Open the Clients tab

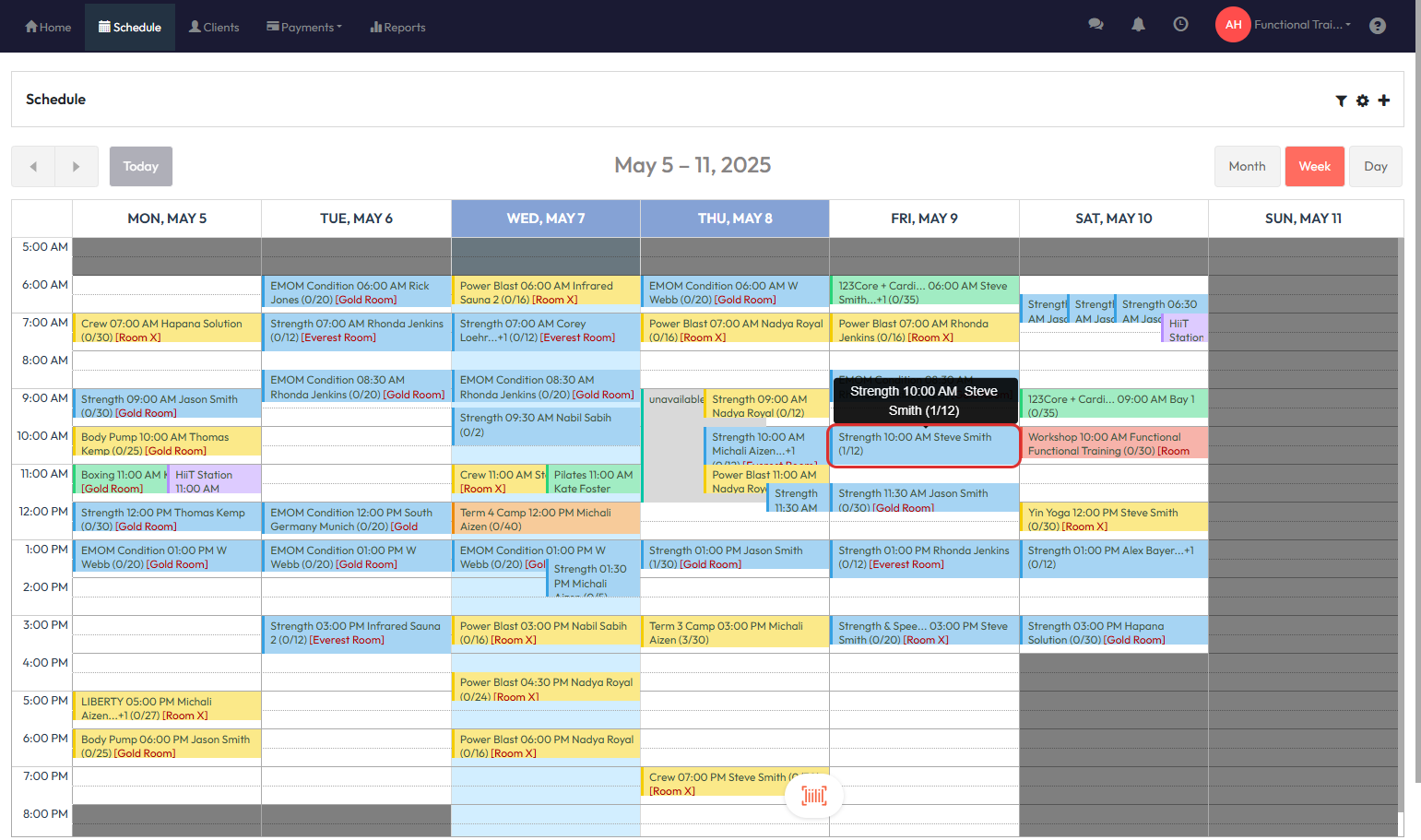click(x=214, y=27)
